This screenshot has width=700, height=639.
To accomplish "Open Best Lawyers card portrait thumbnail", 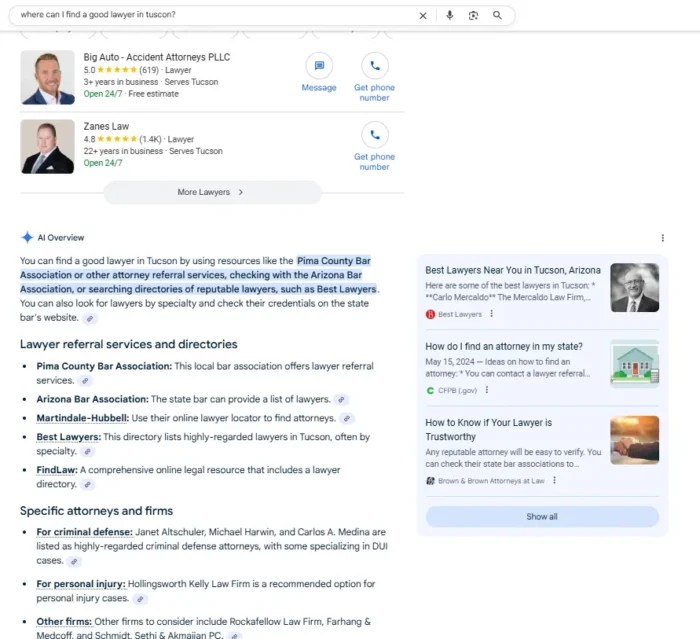I will 634,288.
